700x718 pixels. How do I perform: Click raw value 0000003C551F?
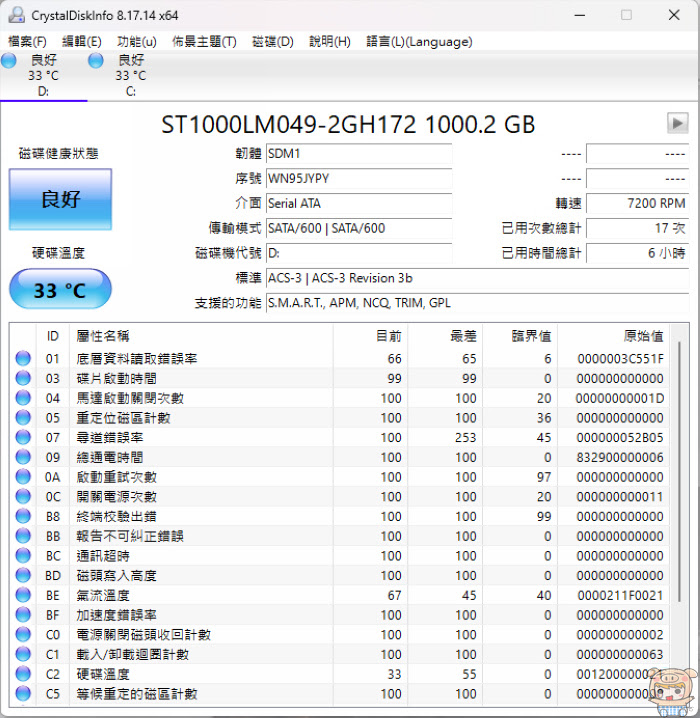[620, 359]
